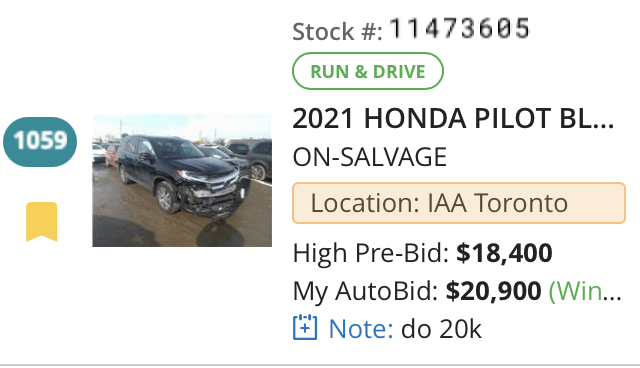Click the ON-SALVAGE title type text
640x368 pixels.
click(370, 157)
